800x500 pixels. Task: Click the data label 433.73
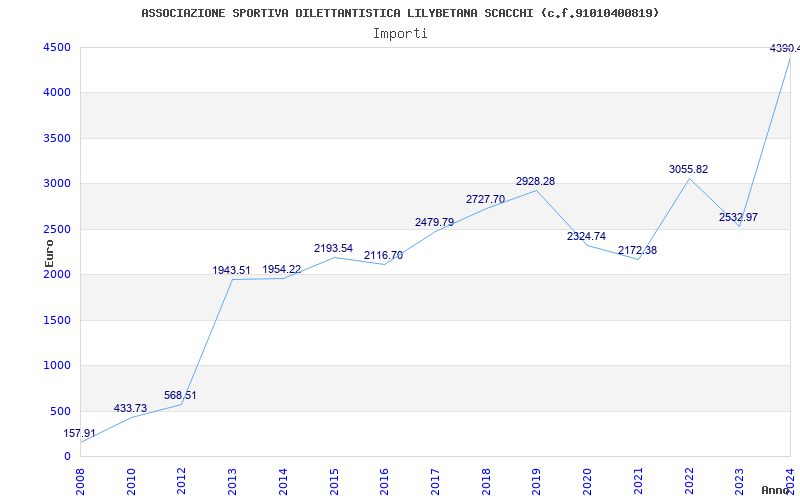click(x=130, y=408)
